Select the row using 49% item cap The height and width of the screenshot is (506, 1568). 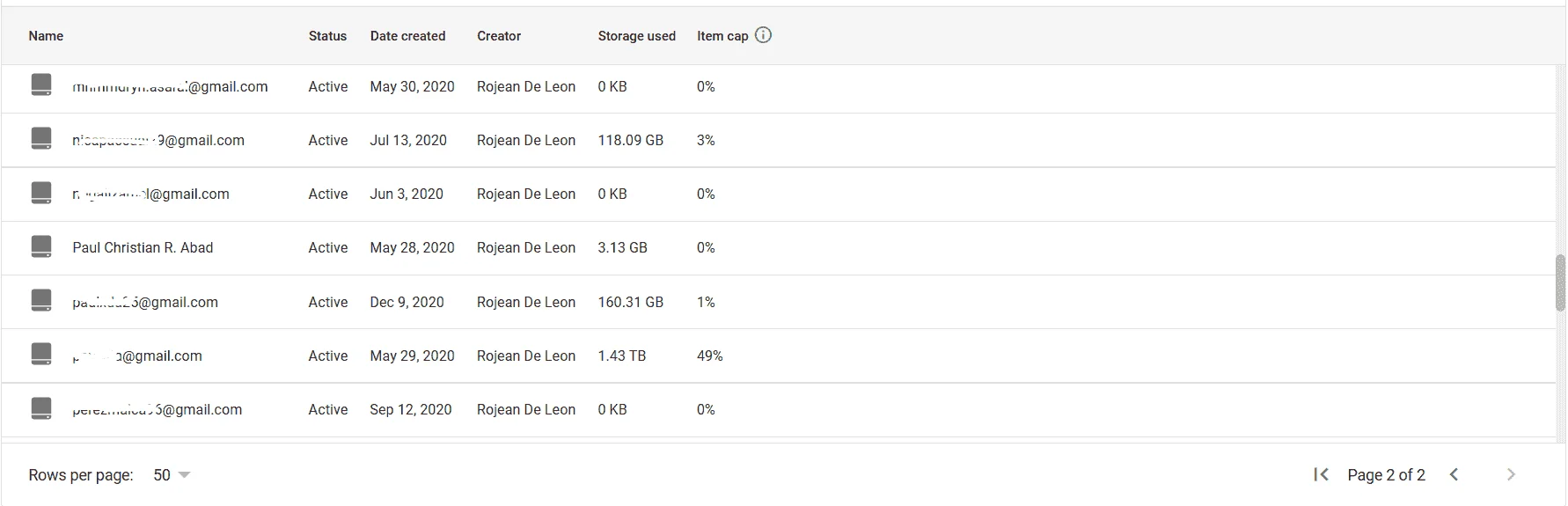click(x=779, y=356)
